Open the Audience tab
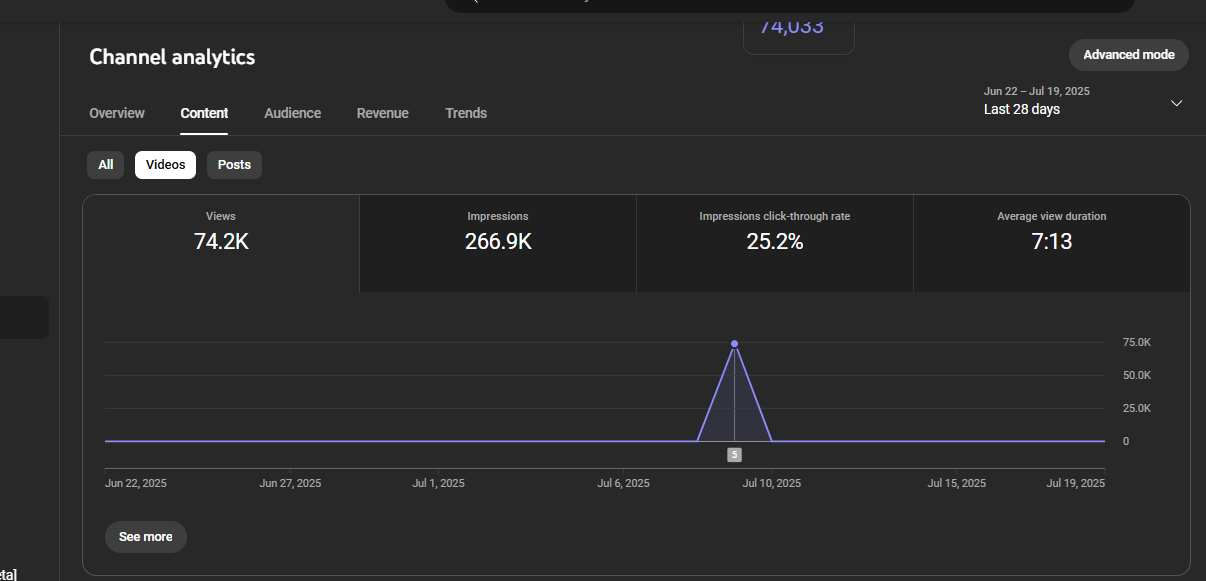Viewport: 1206px width, 581px height. click(292, 113)
